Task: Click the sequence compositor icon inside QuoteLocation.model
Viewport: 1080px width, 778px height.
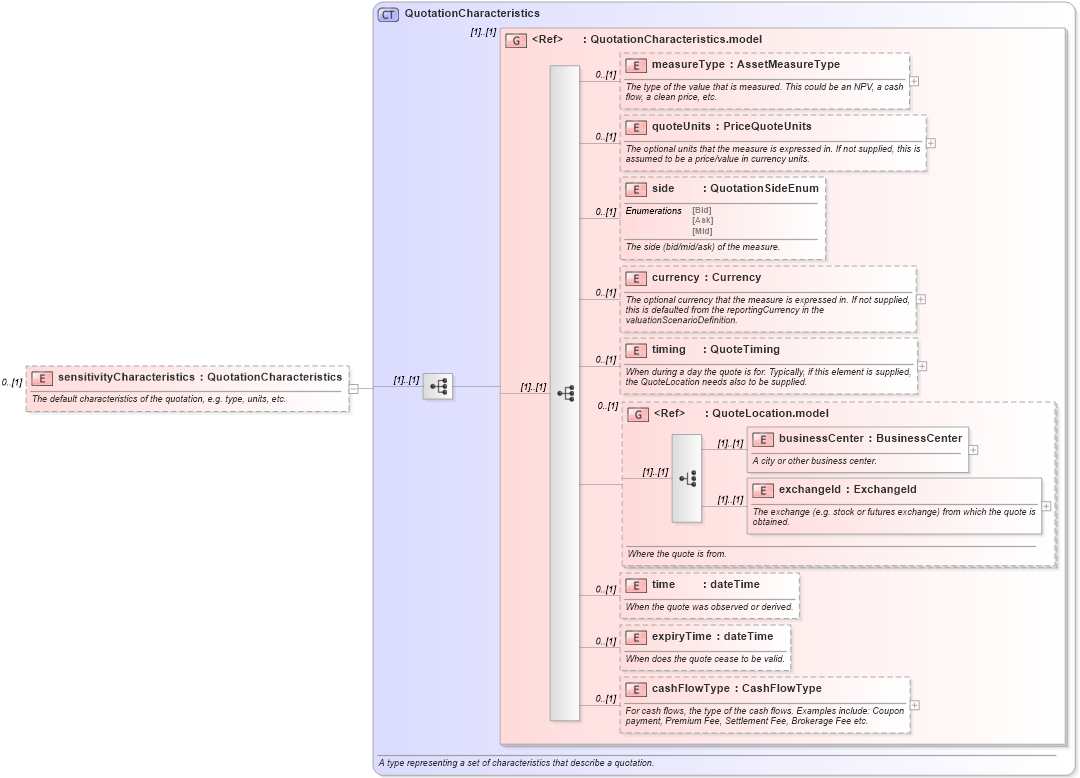Action: (687, 479)
